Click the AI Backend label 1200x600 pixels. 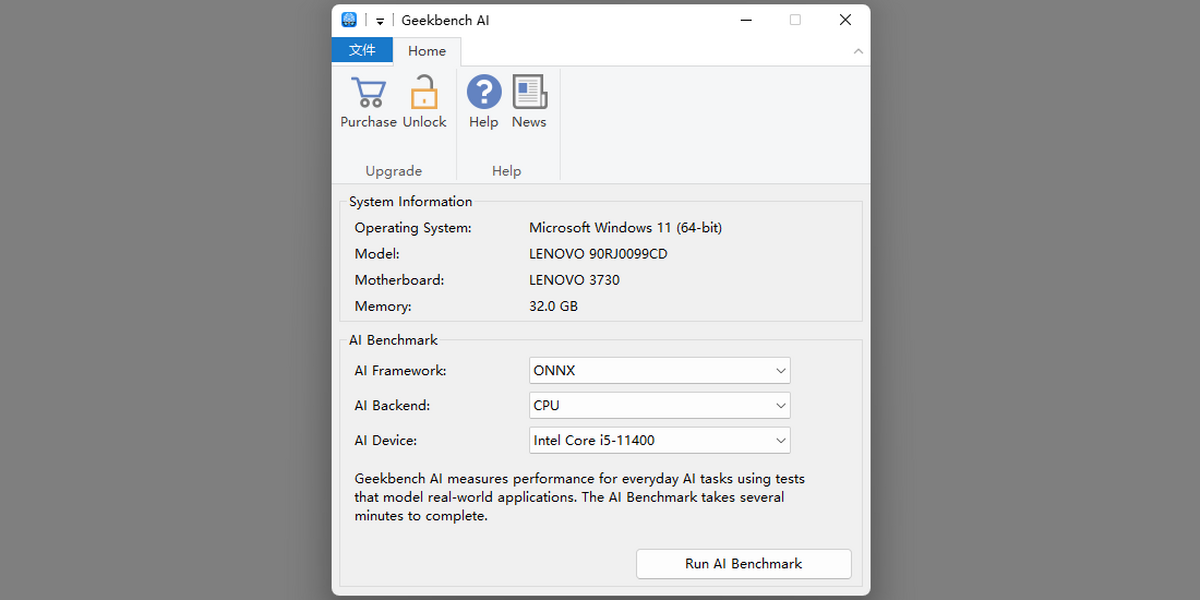392,405
